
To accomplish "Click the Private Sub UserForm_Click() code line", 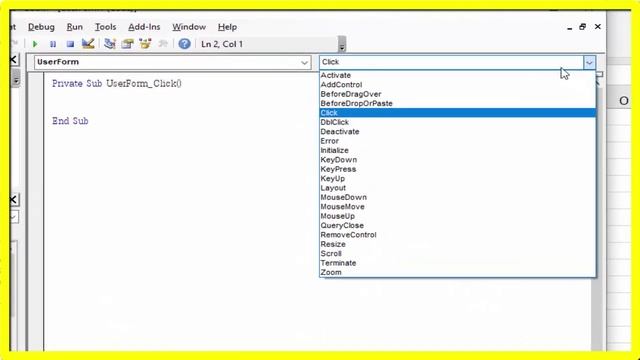I will [x=117, y=84].
